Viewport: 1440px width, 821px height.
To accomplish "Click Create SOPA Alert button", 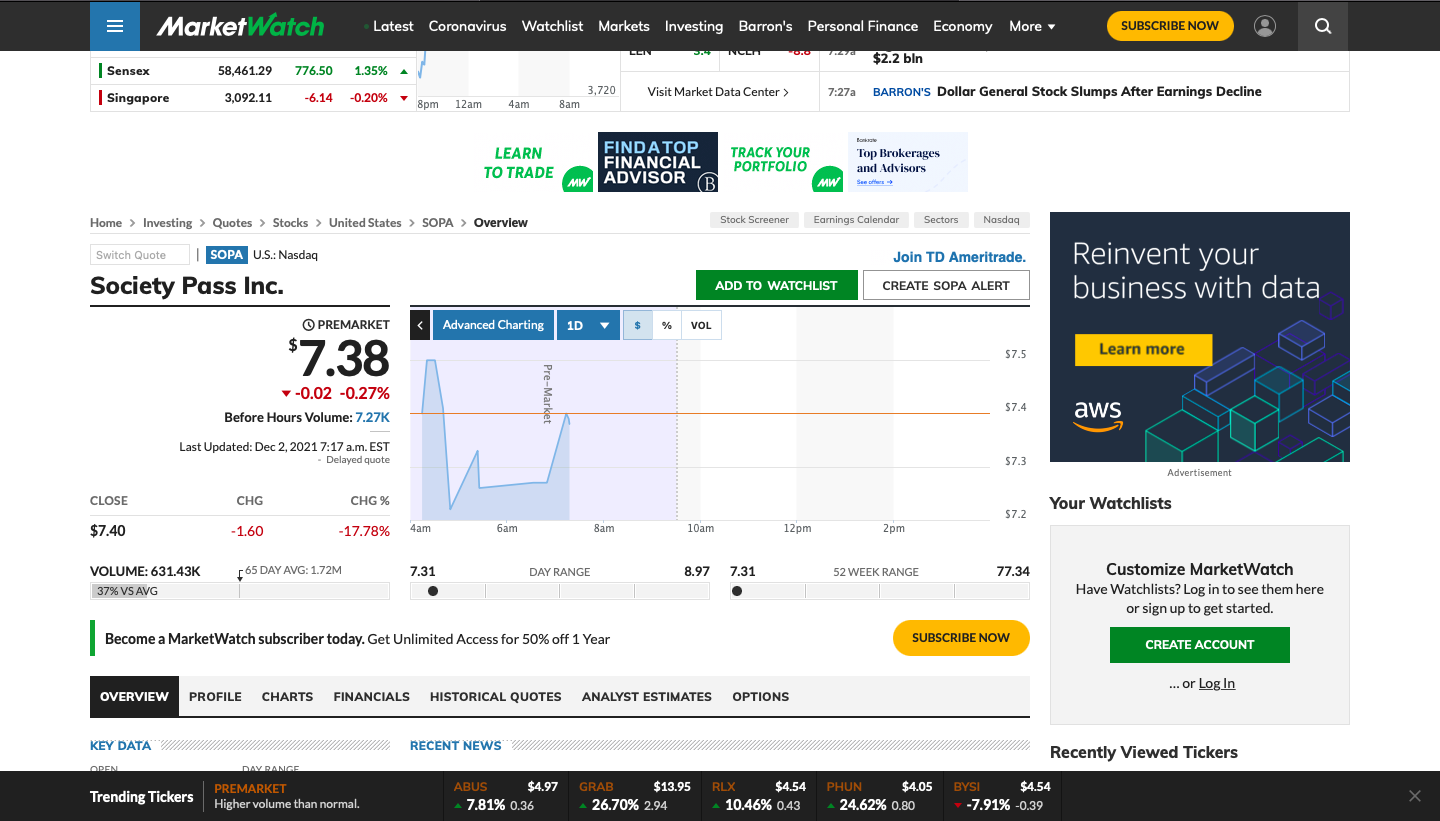I will [x=946, y=285].
